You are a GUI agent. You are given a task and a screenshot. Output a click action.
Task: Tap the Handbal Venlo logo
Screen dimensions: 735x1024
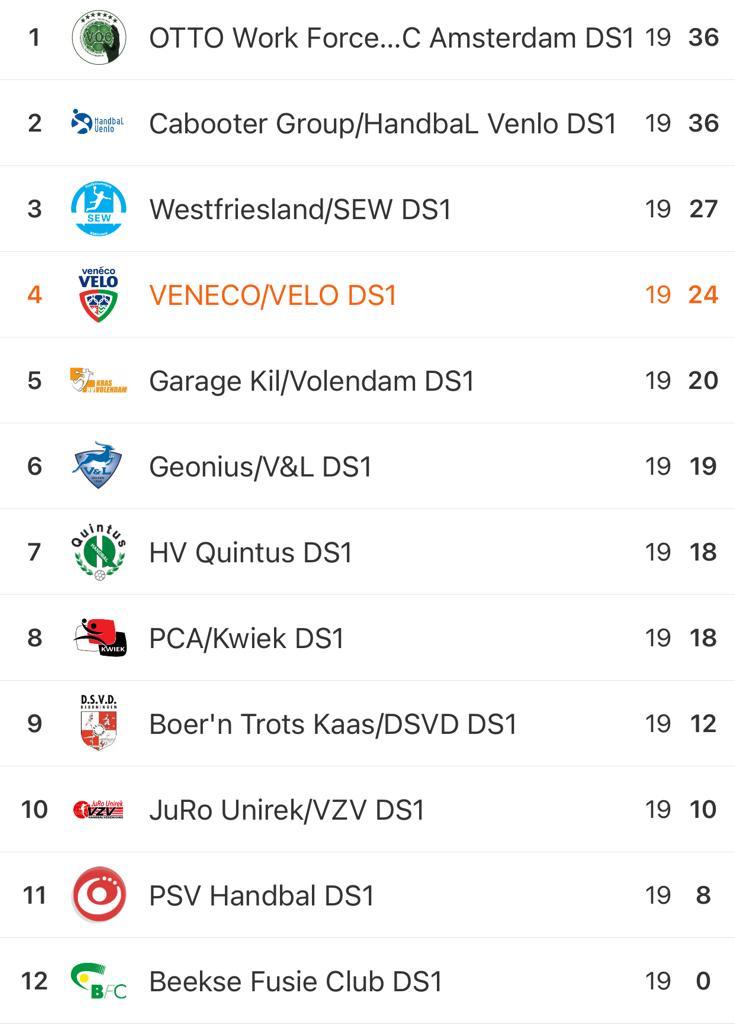pyautogui.click(x=98, y=122)
